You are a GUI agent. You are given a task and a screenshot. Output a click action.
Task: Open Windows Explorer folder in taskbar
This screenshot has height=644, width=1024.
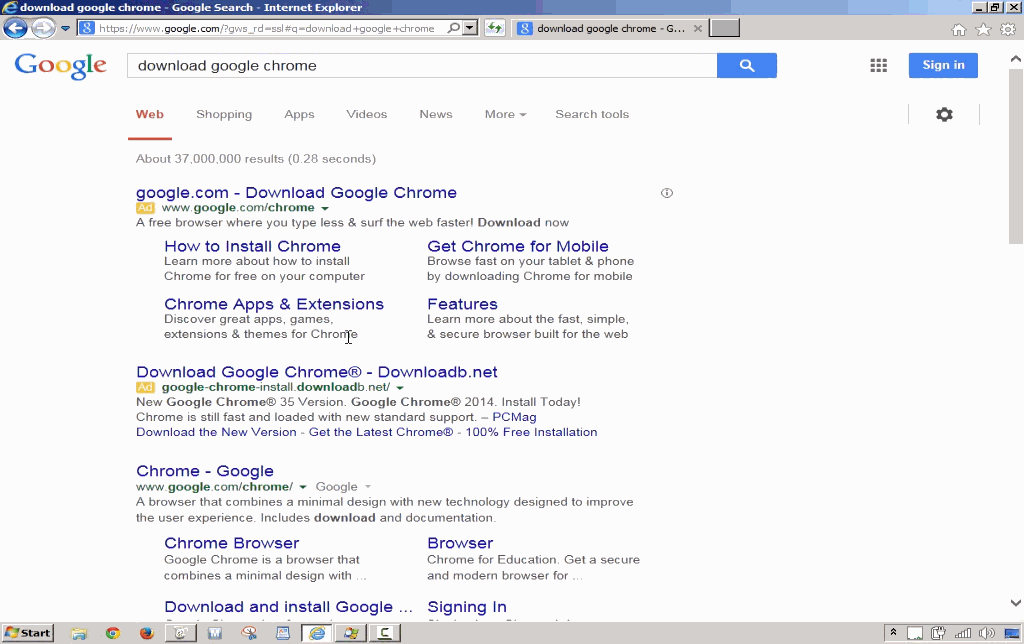(x=79, y=633)
